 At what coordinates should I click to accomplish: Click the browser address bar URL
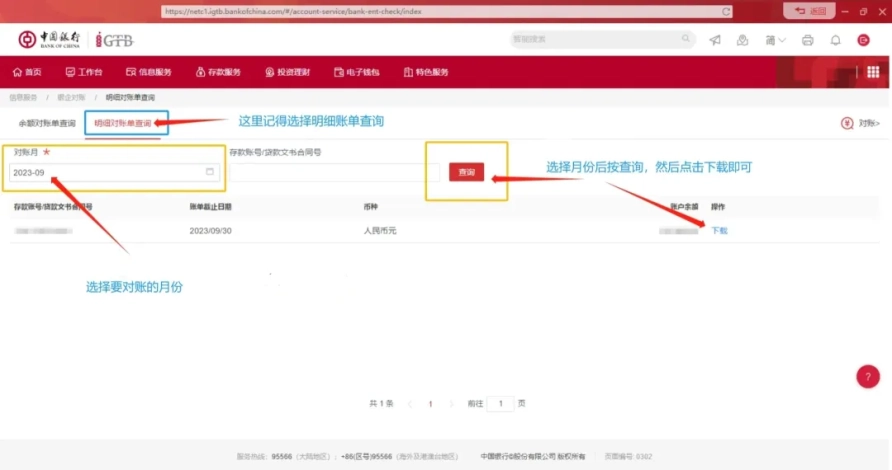447,11
